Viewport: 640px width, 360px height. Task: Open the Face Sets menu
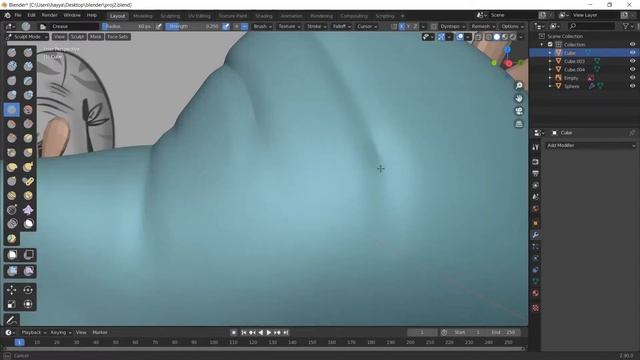tap(118, 37)
